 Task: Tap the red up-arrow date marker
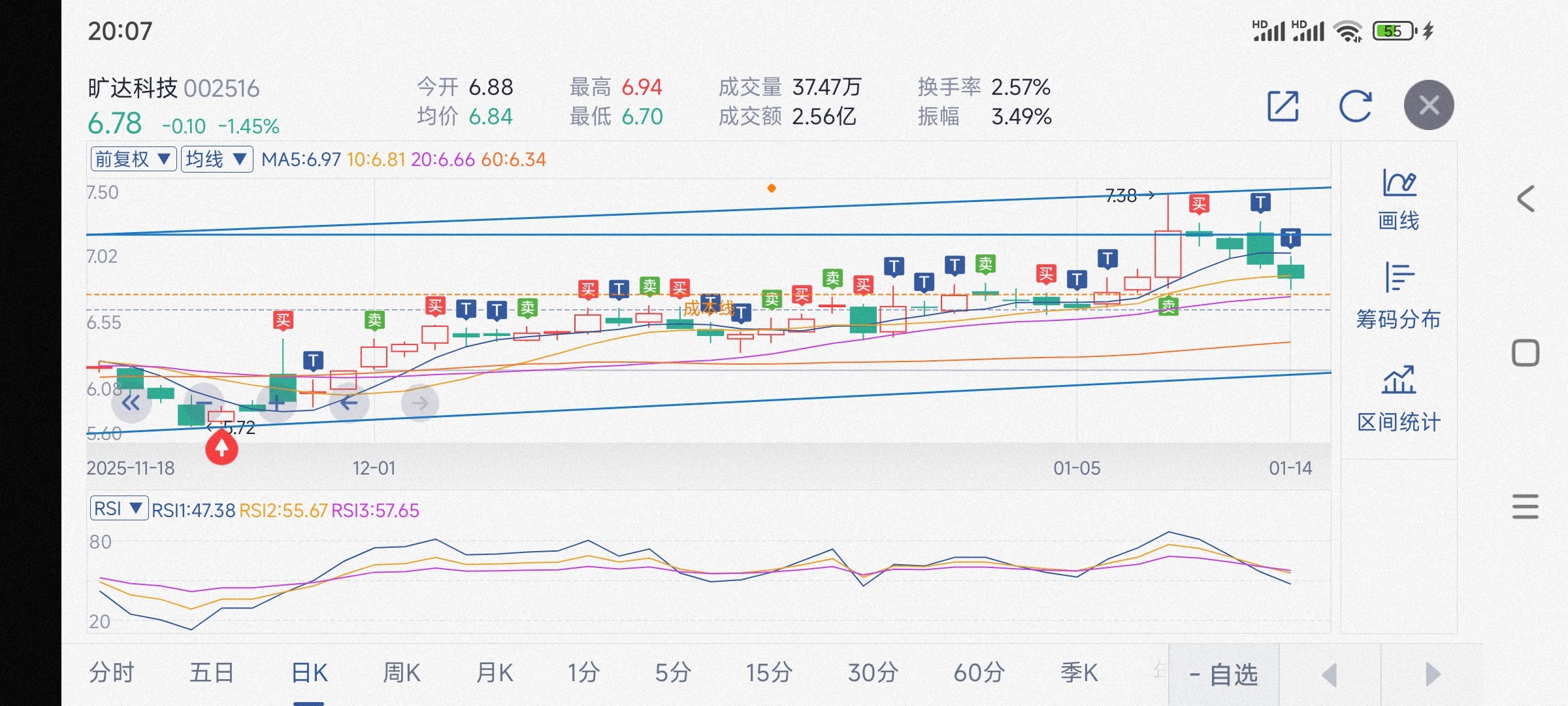[221, 448]
